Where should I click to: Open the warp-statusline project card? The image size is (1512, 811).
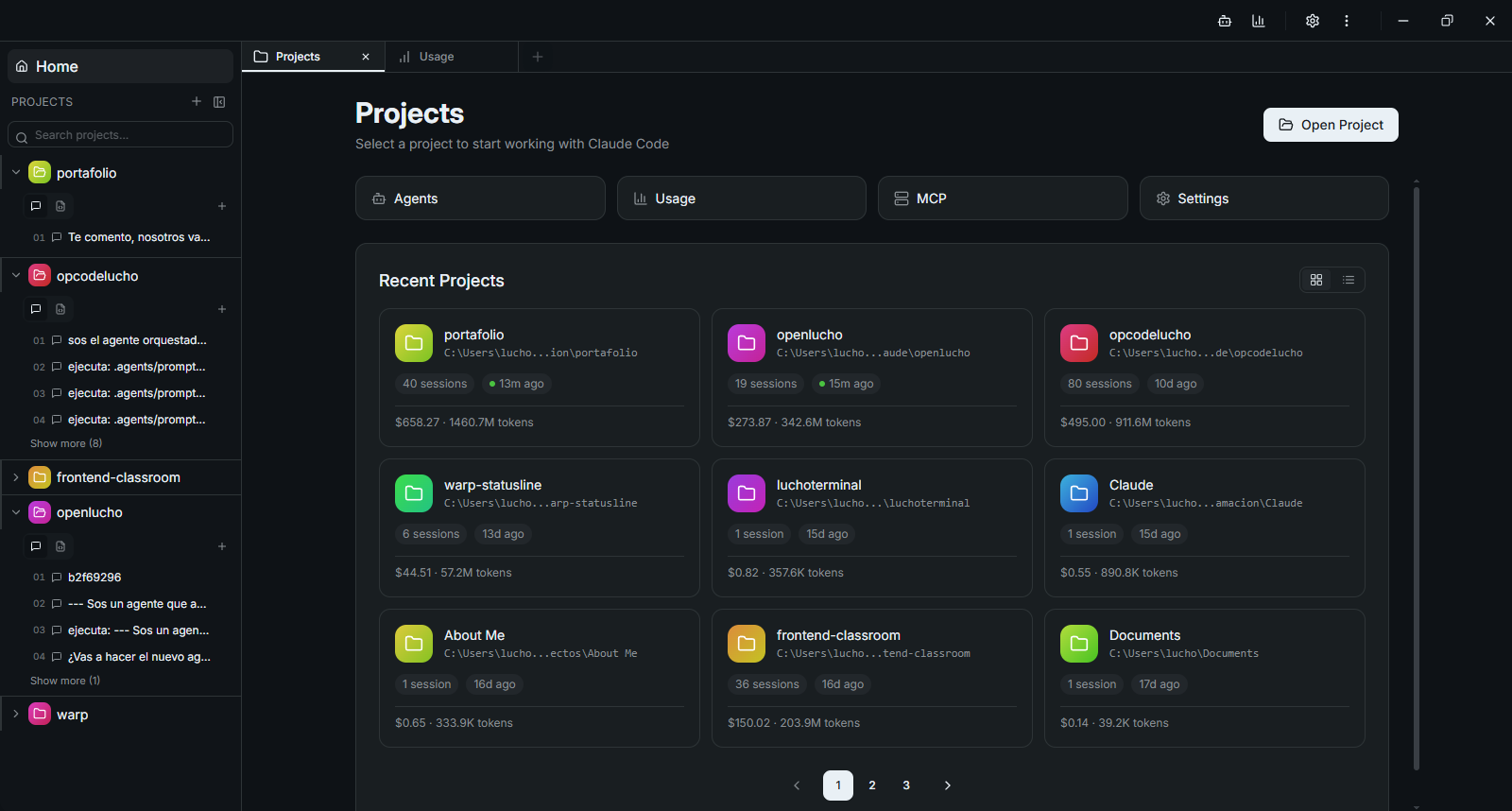pos(540,527)
